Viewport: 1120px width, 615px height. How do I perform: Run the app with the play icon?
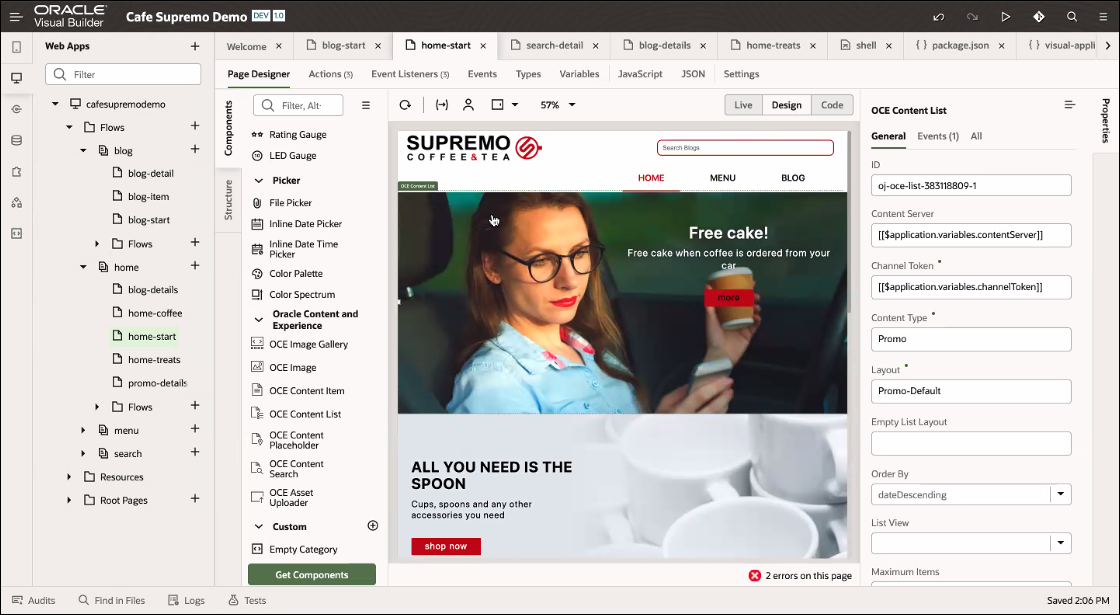(x=1006, y=16)
